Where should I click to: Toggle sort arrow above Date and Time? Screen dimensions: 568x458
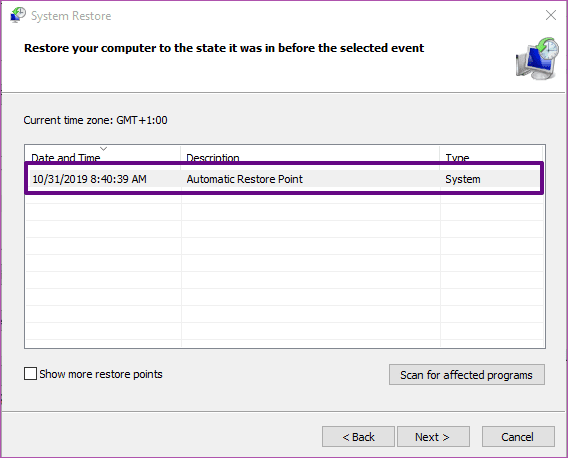point(104,149)
